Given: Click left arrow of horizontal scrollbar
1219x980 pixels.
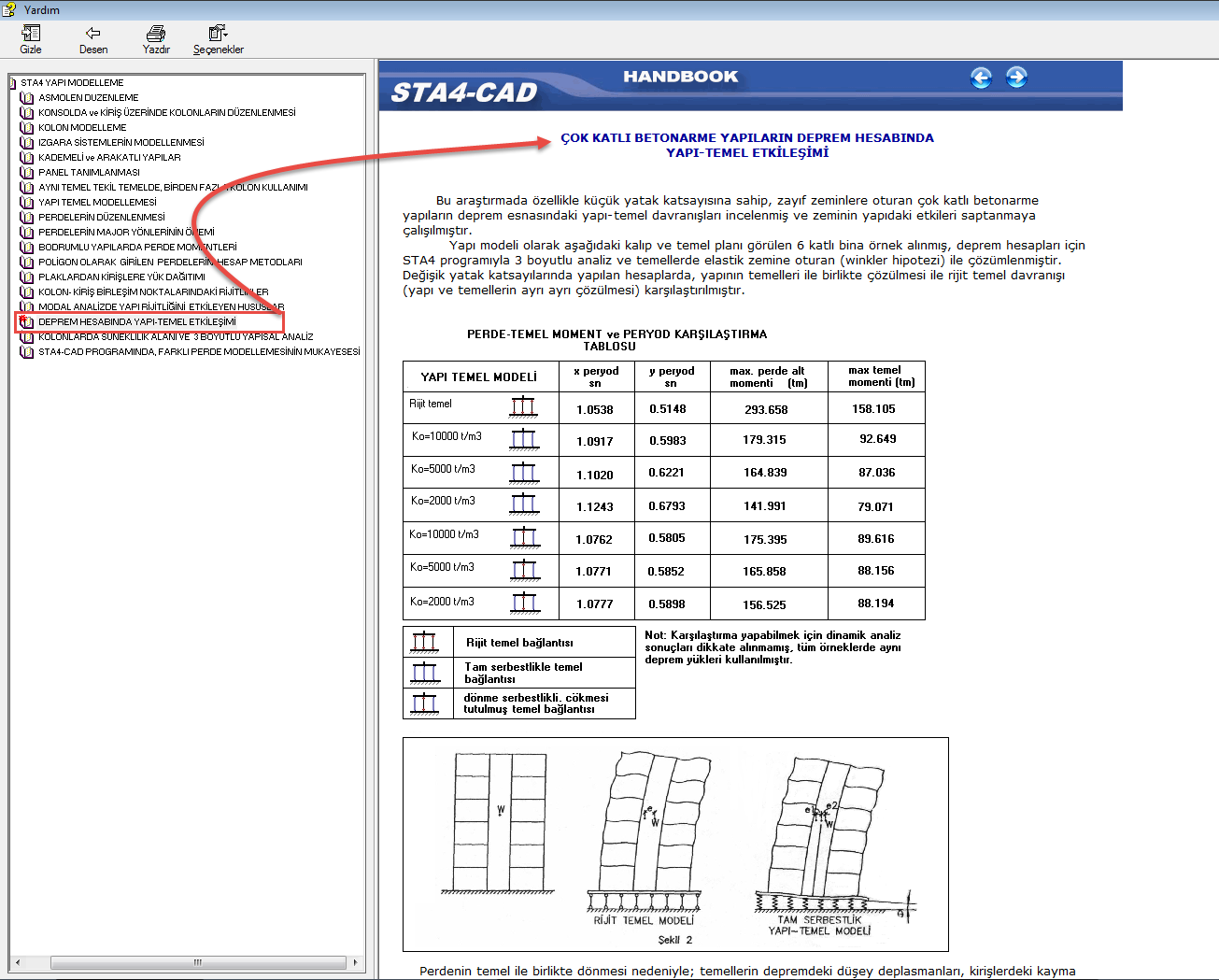Looking at the screenshot, I should coord(18,962).
